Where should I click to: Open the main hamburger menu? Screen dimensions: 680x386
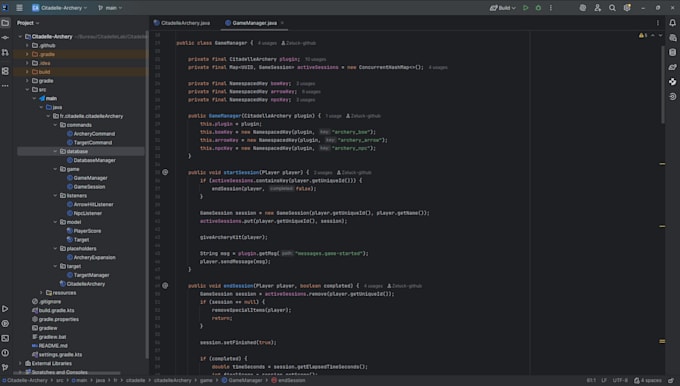coord(20,8)
